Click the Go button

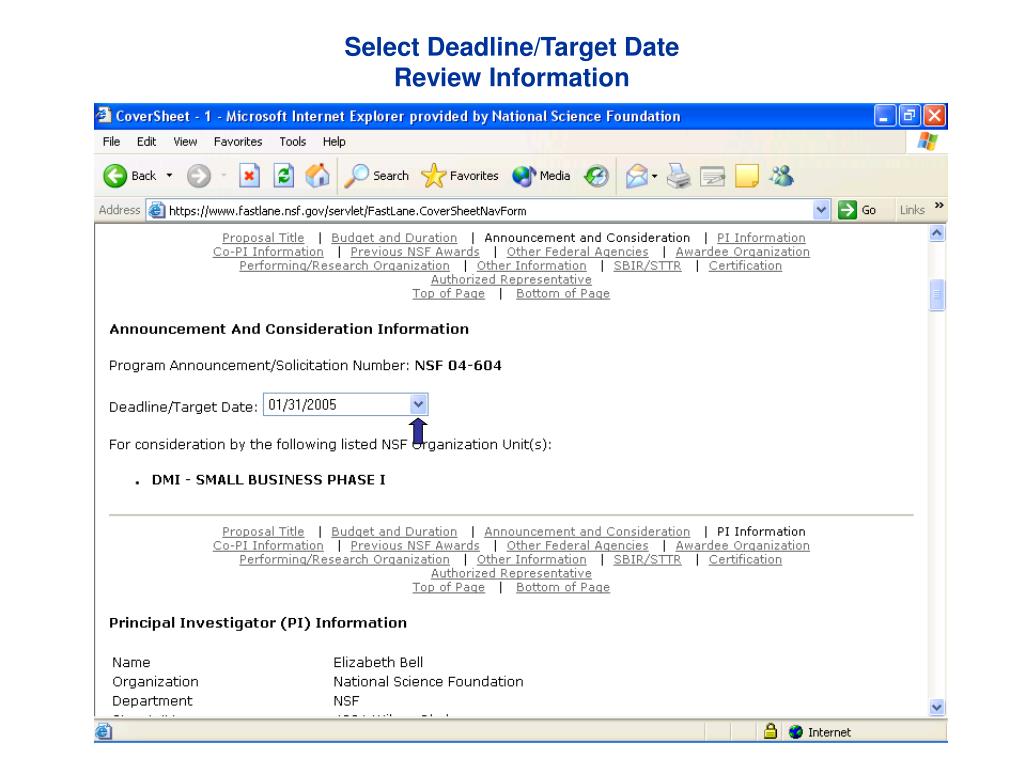[x=857, y=210]
